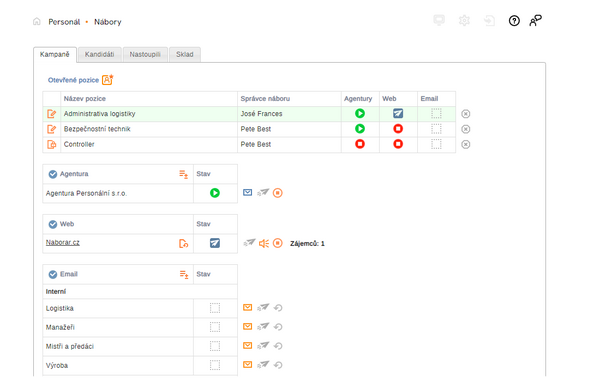Viewport: 600px width, 378px height.
Task: Remove Bezpečnostní technik row with X icon
Action: [x=465, y=129]
